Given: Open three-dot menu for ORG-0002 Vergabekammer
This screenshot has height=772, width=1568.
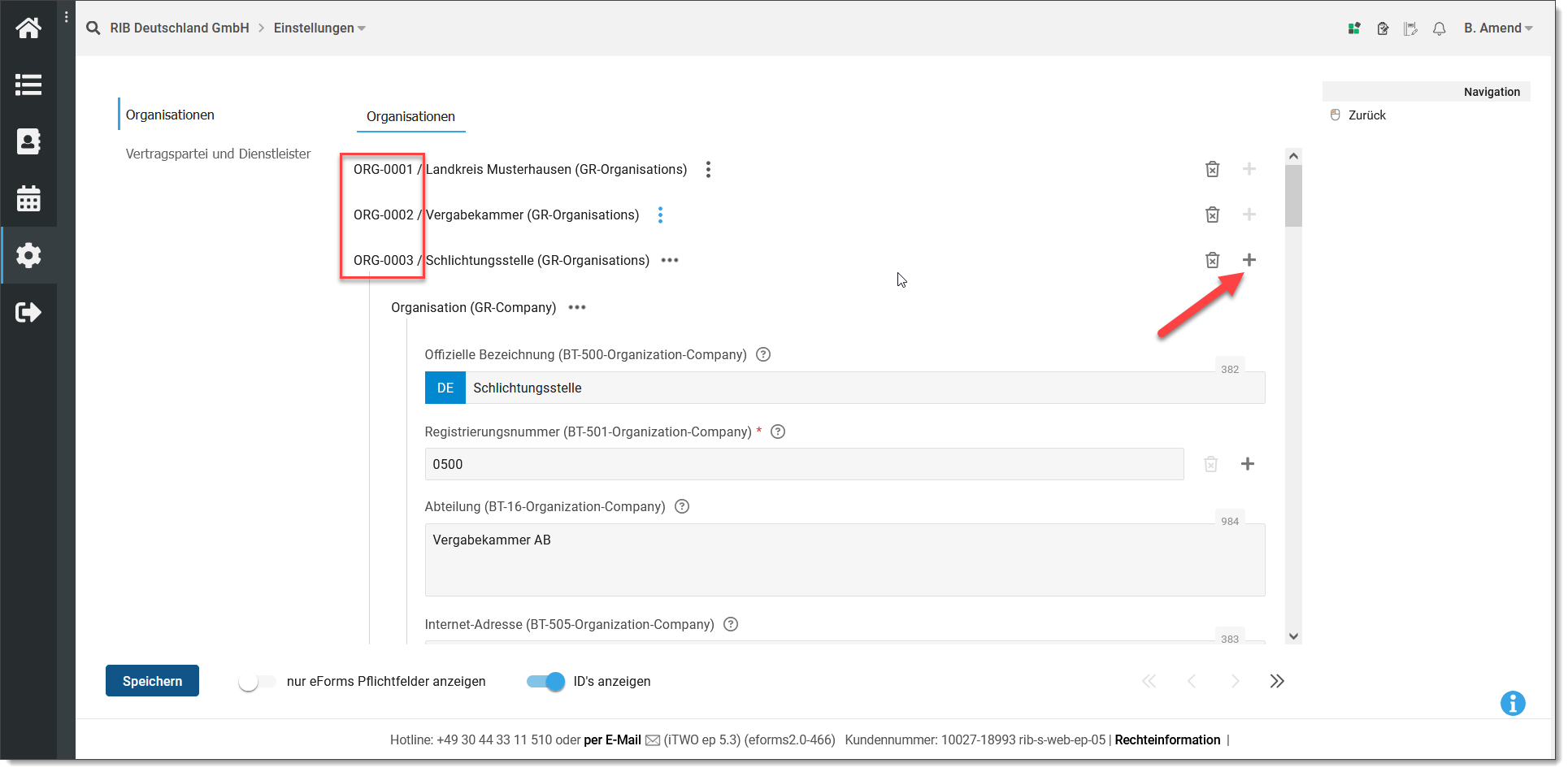Looking at the screenshot, I should tap(660, 215).
